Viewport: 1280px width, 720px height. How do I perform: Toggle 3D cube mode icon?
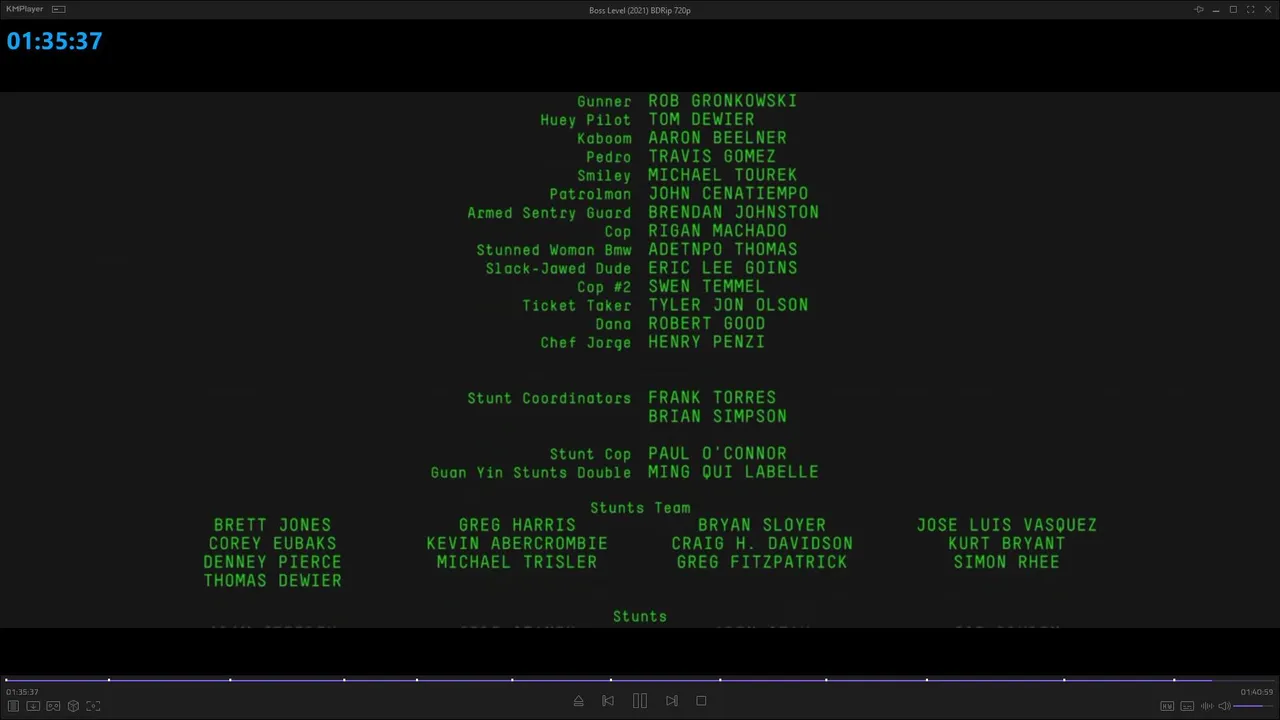coord(73,706)
